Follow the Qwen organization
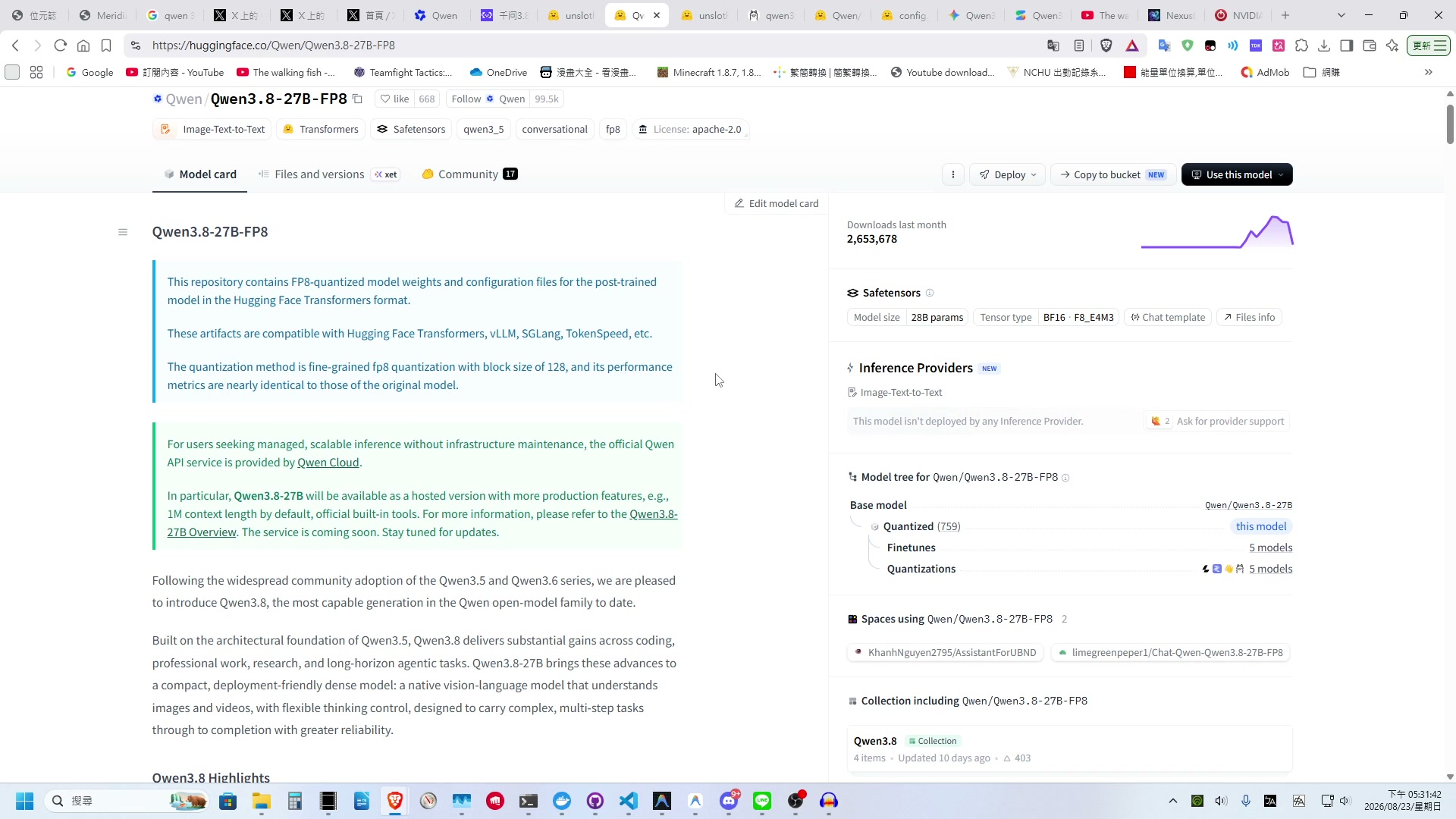The height and width of the screenshot is (819, 1456). (488, 99)
